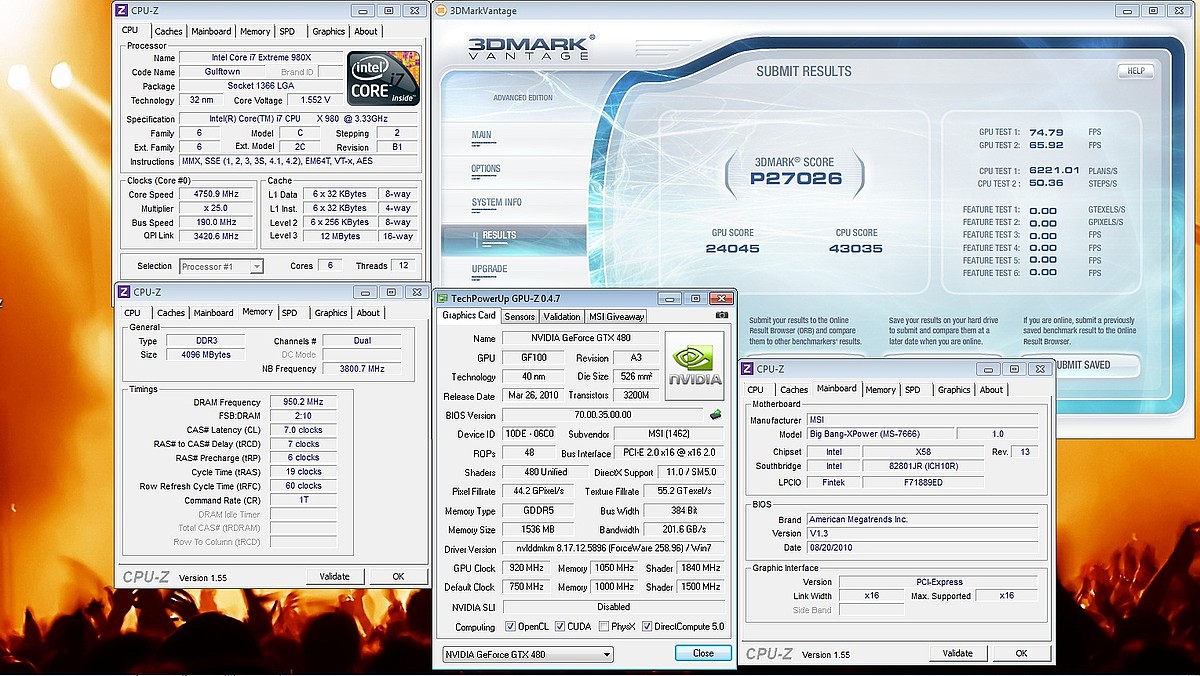Click the Intel Core i7 logo in CPU-Z
Screen dimensions: 1200x676
tap(384, 80)
